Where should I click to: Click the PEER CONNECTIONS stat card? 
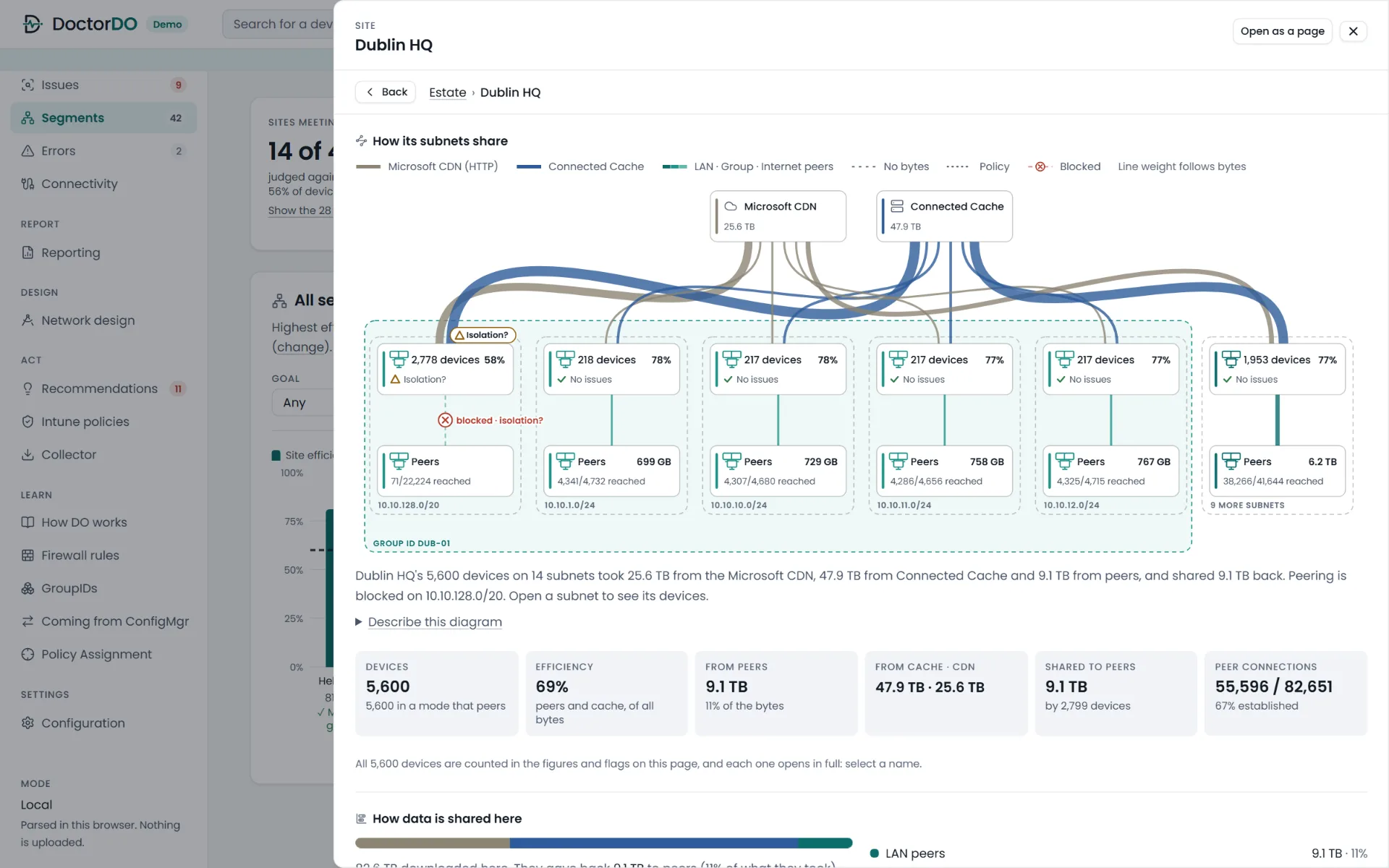[x=1286, y=694]
